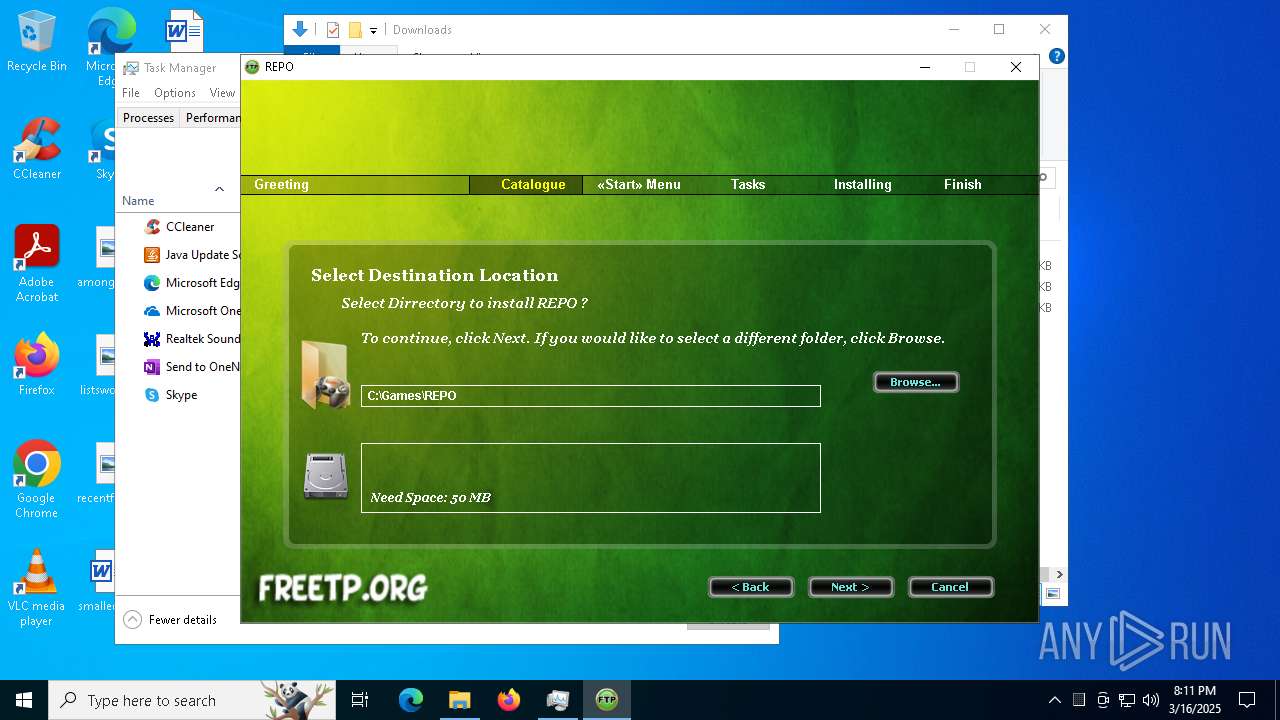Click Downloads window quick access down-arrow icon
1280x720 pixels.
[x=299, y=30]
